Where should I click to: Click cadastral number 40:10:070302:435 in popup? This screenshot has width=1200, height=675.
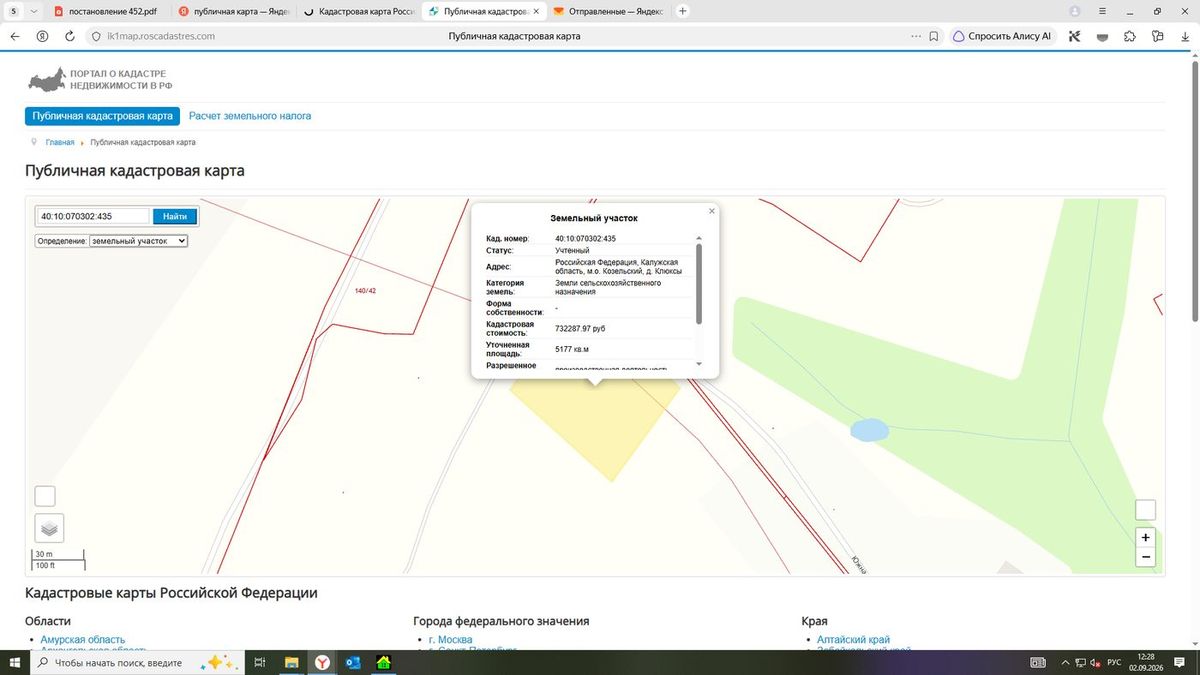tap(585, 239)
